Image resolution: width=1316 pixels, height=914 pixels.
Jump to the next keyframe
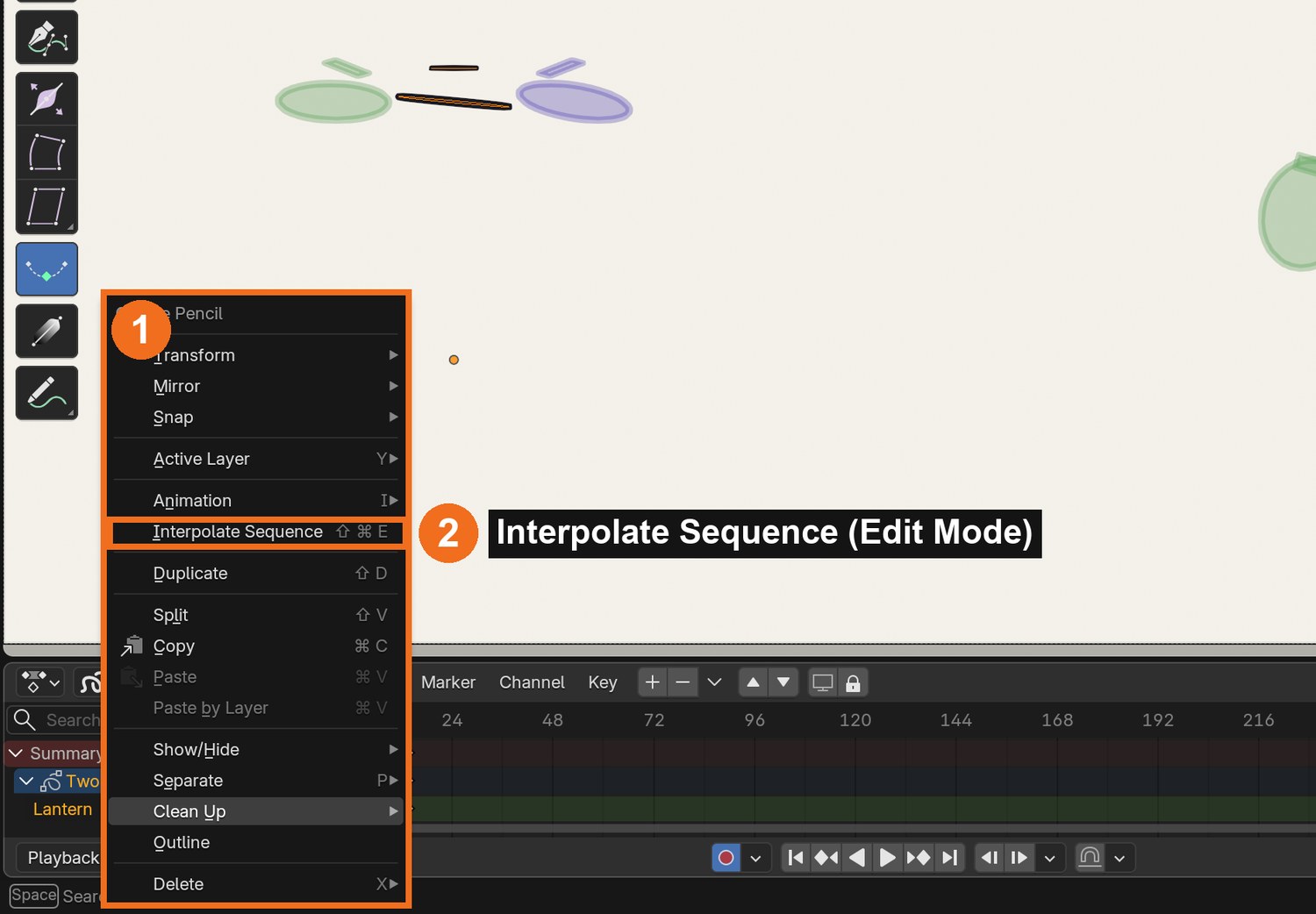(x=919, y=857)
